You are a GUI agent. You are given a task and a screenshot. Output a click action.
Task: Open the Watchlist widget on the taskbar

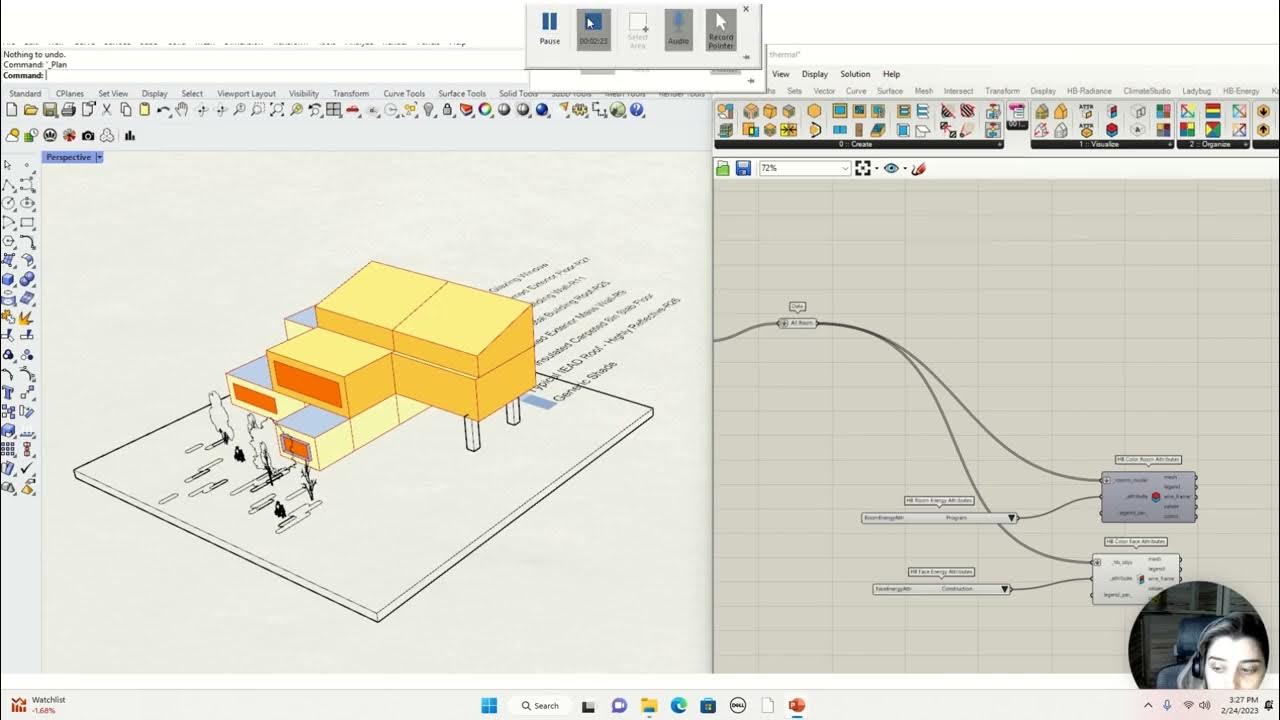(x=38, y=705)
